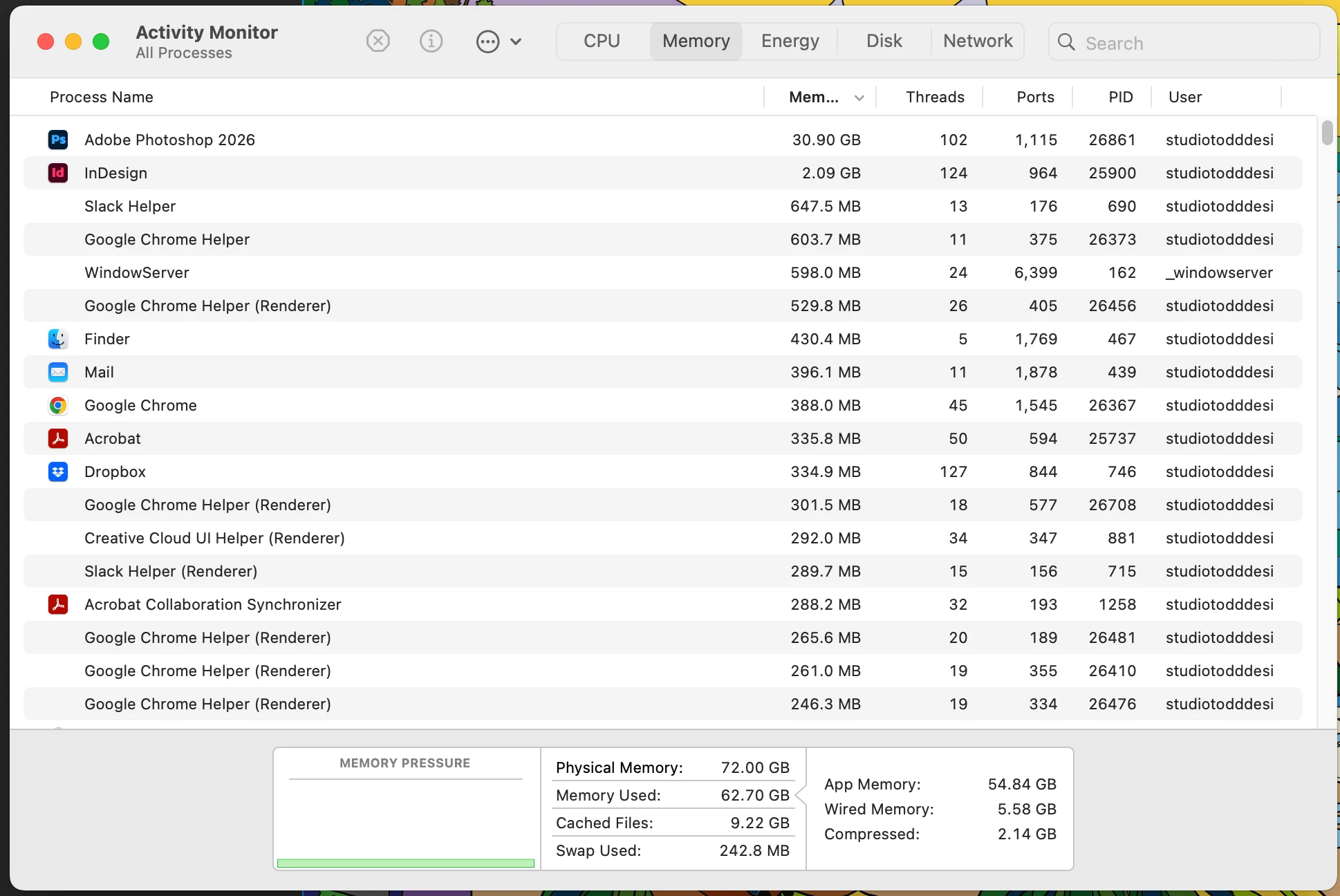Switch to the CPU tab
Viewport: 1340px width, 896px height.
(x=602, y=41)
